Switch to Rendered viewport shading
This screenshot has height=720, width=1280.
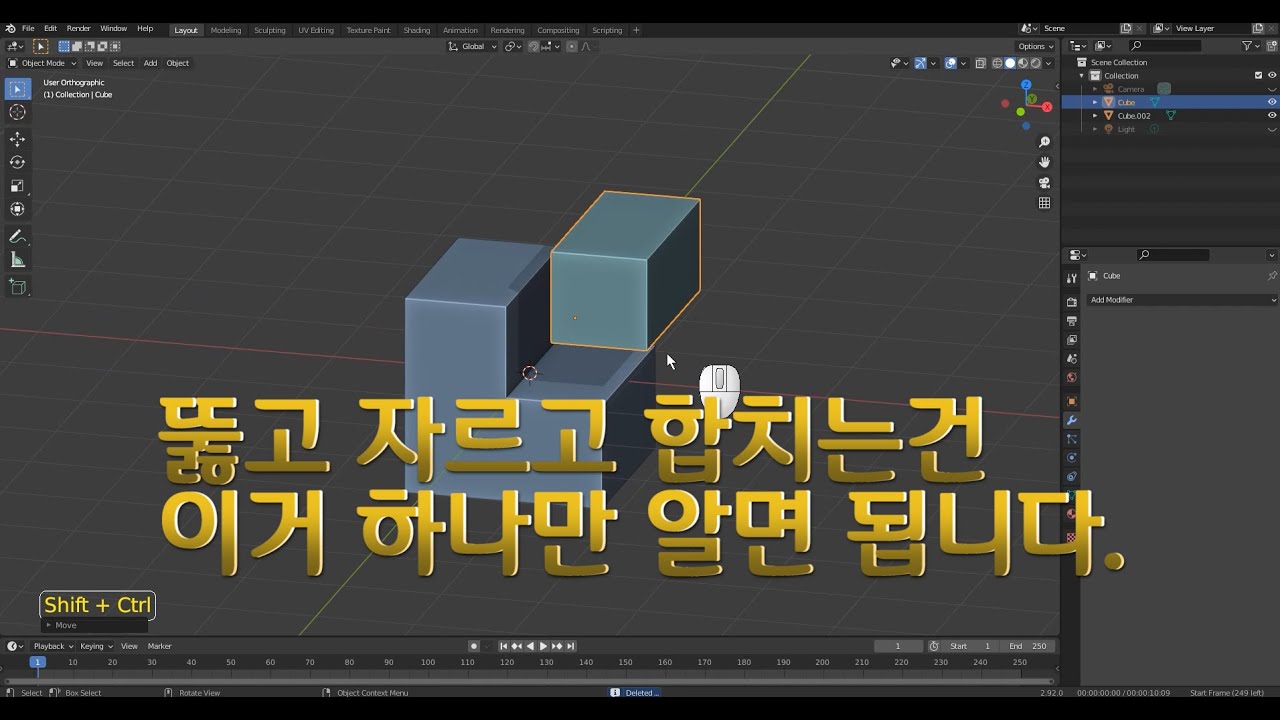(x=1036, y=63)
